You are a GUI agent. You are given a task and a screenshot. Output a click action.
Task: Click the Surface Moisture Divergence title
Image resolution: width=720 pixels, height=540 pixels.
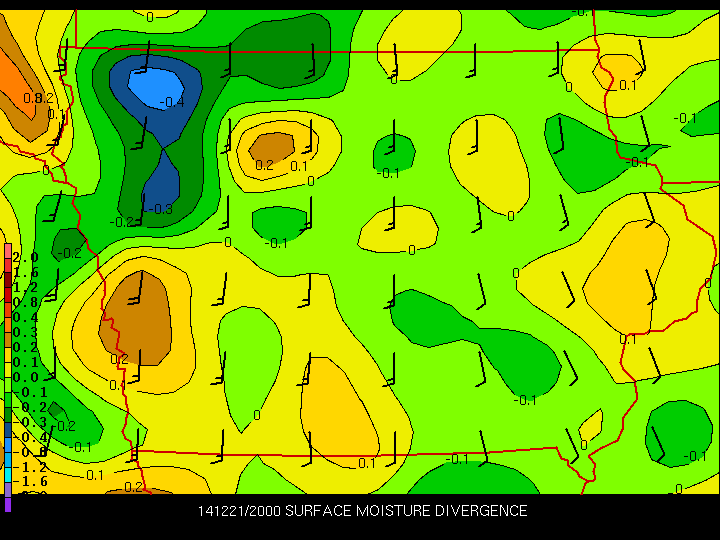tap(406, 511)
